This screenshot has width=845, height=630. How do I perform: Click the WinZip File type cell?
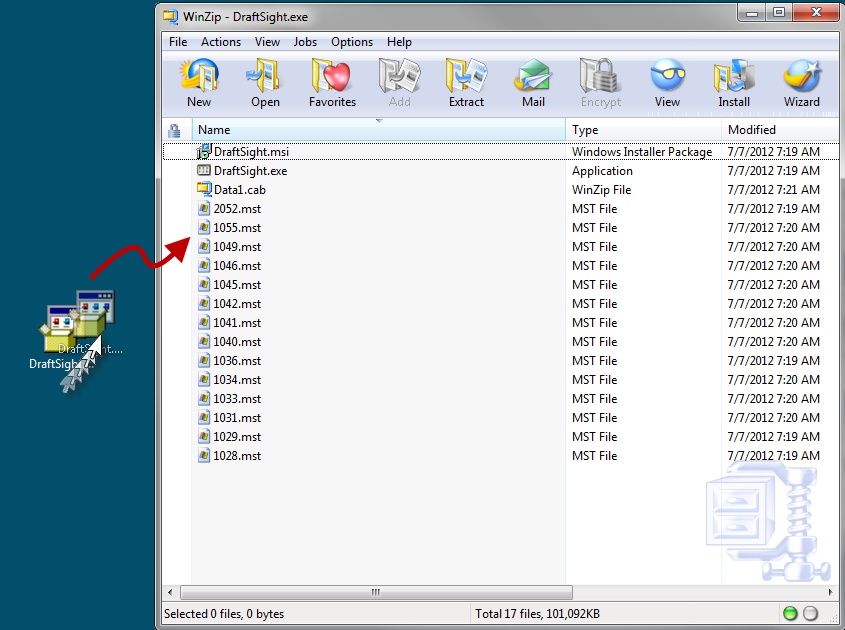[x=601, y=190]
